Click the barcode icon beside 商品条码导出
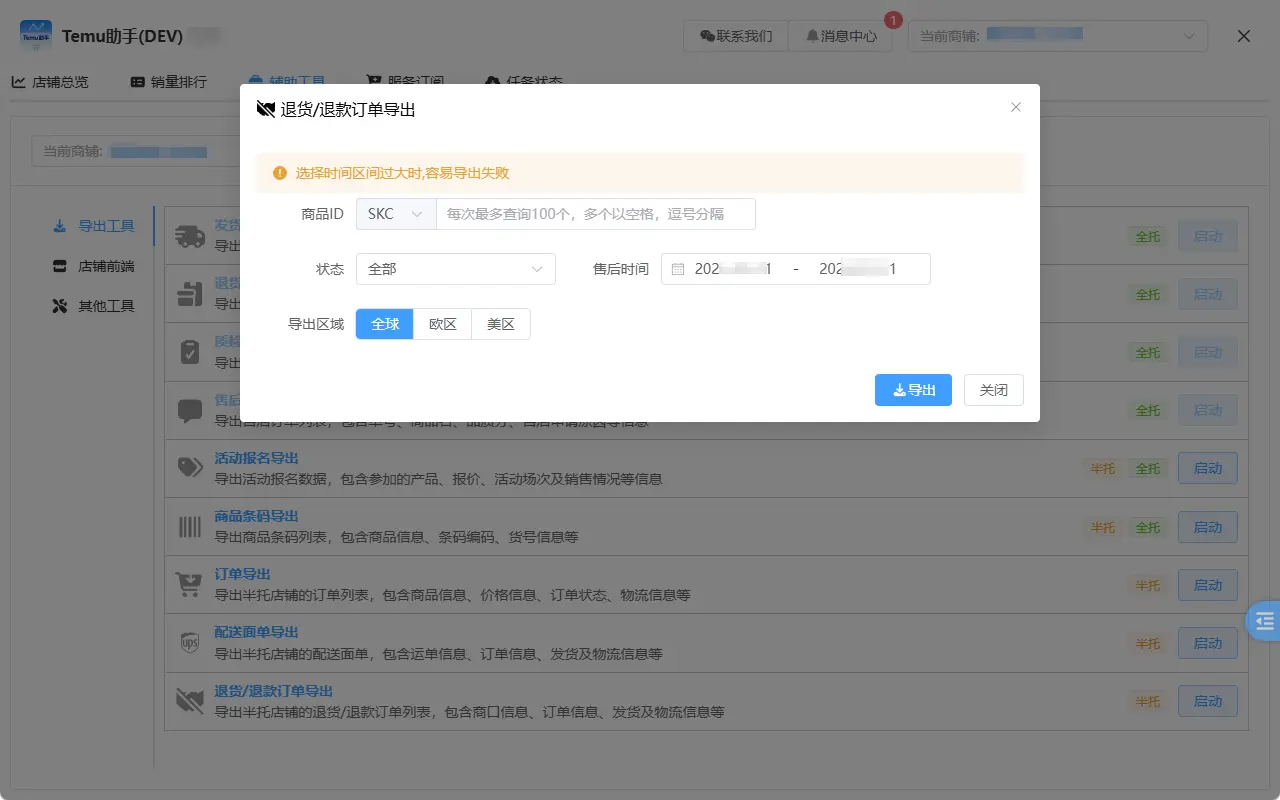The image size is (1280, 800). point(190,526)
